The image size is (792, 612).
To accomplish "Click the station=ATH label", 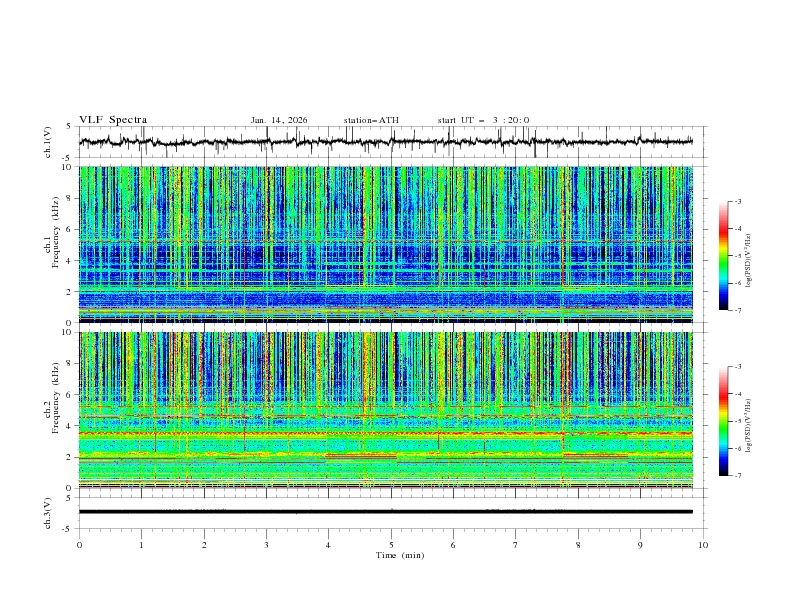I will pos(371,120).
